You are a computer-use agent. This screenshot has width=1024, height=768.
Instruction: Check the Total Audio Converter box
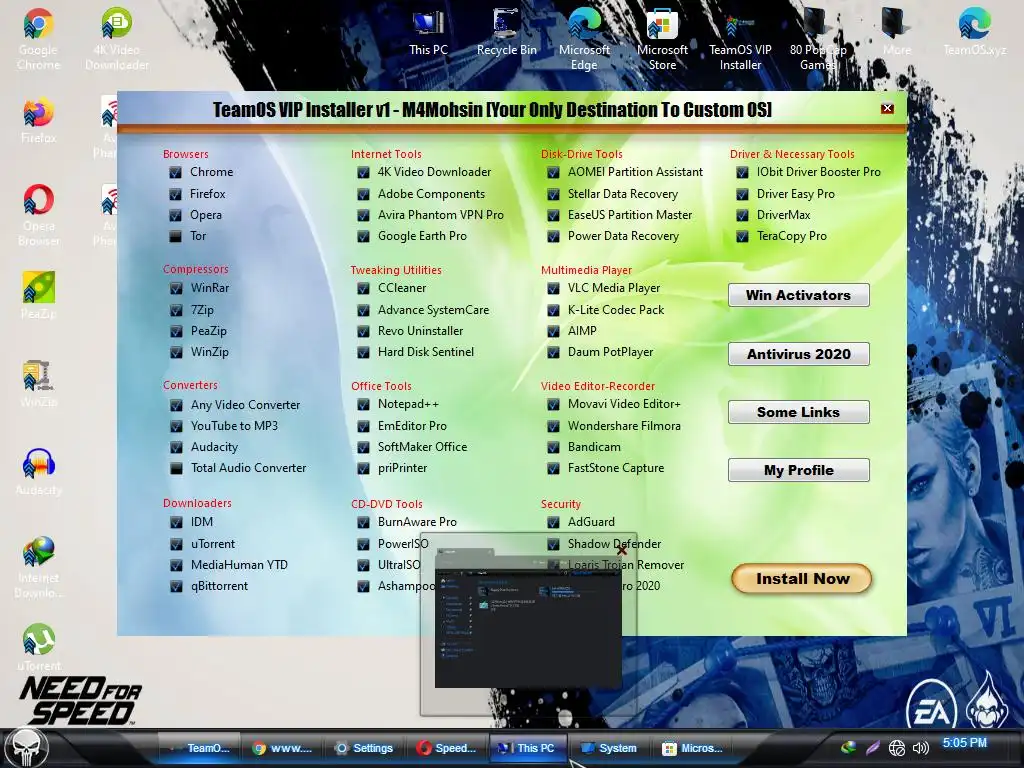176,468
